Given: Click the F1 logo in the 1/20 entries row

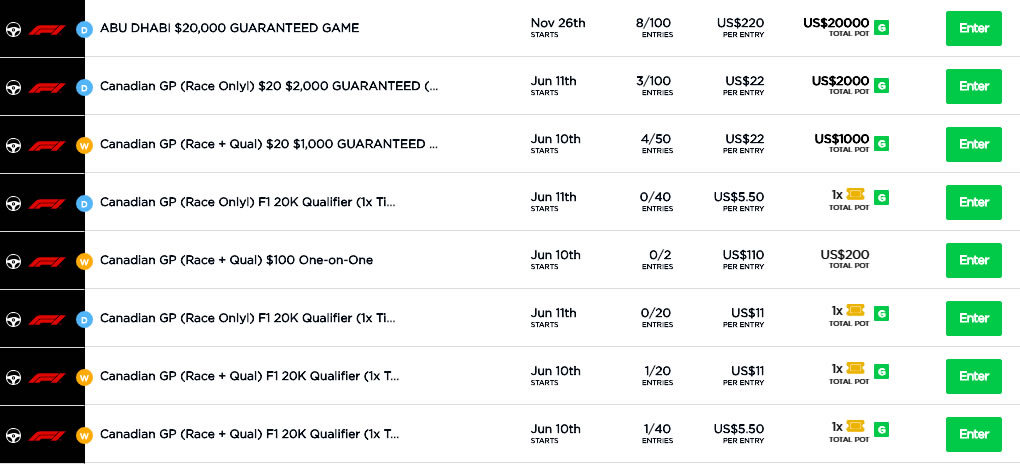Looking at the screenshot, I should point(47,377).
